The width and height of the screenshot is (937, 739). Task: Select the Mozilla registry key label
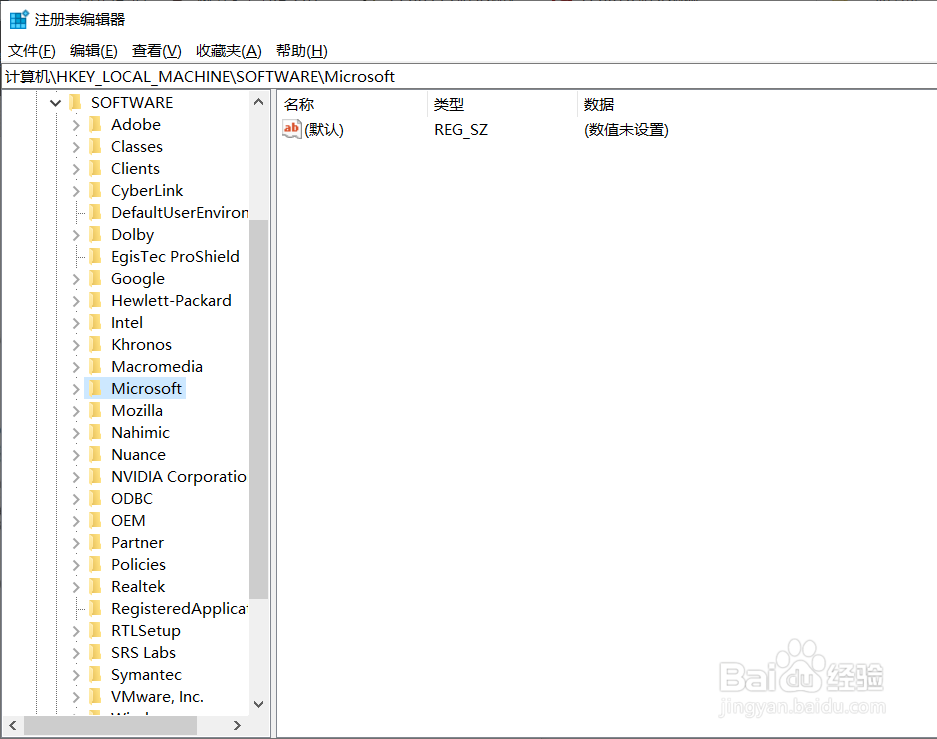click(x=137, y=410)
